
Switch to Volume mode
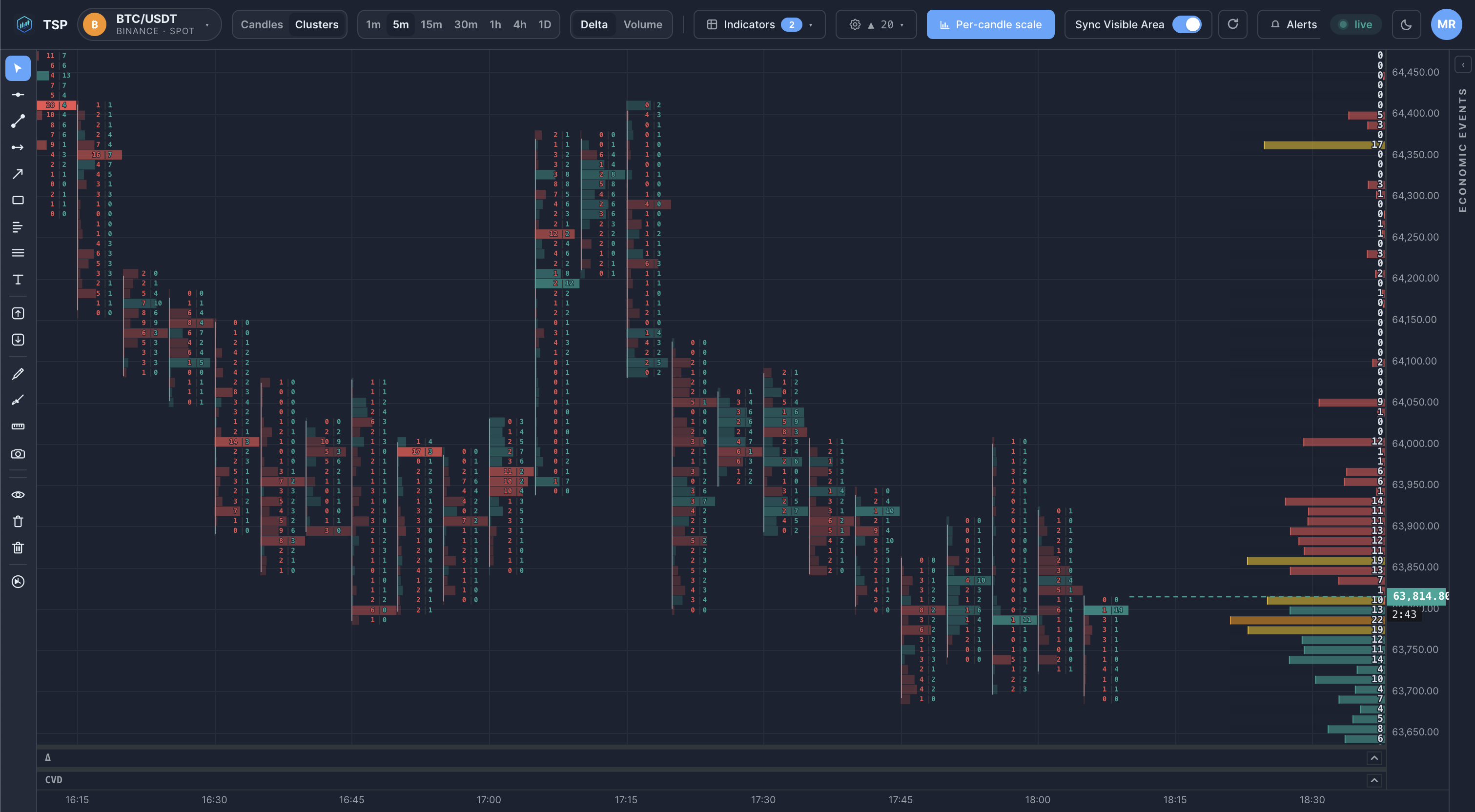pyautogui.click(x=642, y=24)
